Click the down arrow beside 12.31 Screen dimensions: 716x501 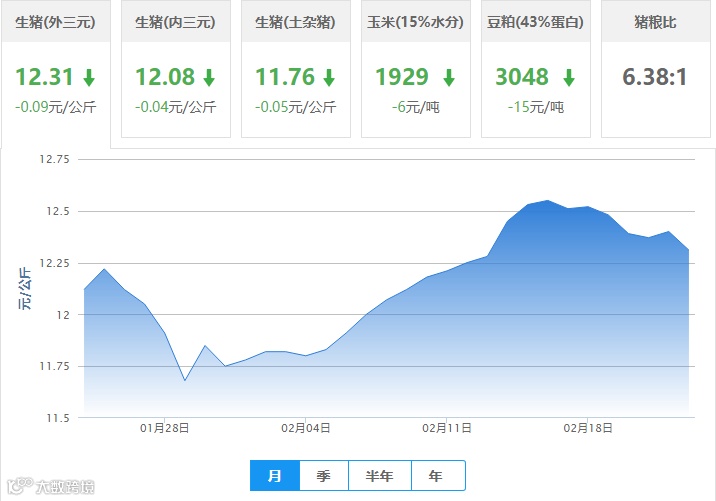89,78
